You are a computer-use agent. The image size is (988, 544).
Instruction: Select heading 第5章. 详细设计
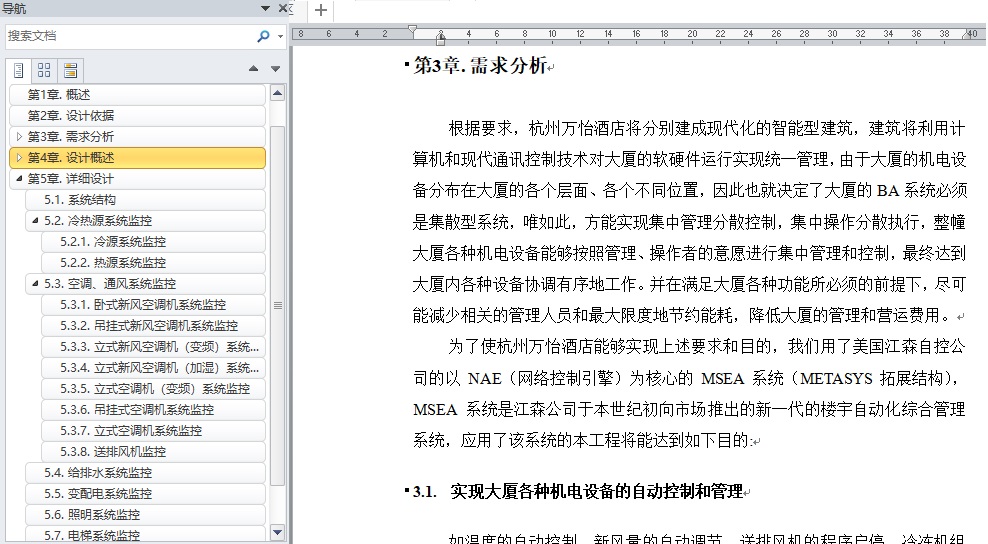[x=138, y=178]
